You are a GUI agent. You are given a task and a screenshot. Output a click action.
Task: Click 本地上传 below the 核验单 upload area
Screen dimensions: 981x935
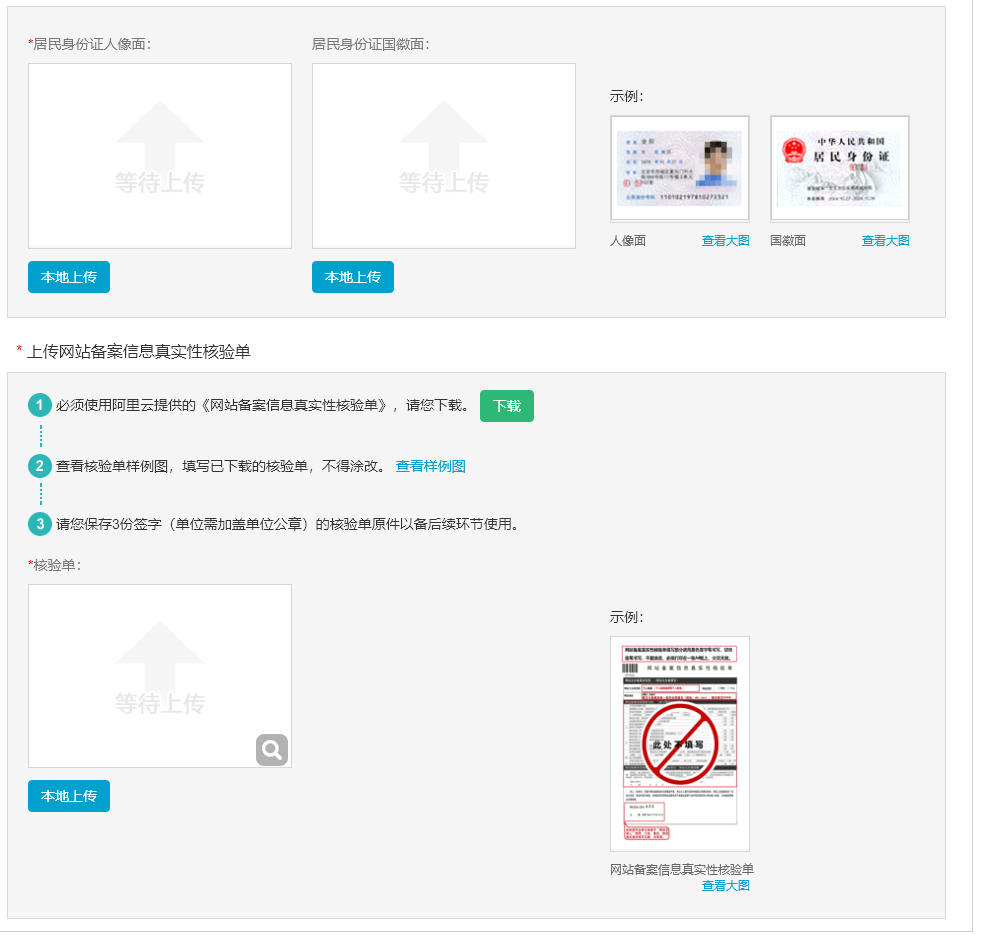coord(68,796)
